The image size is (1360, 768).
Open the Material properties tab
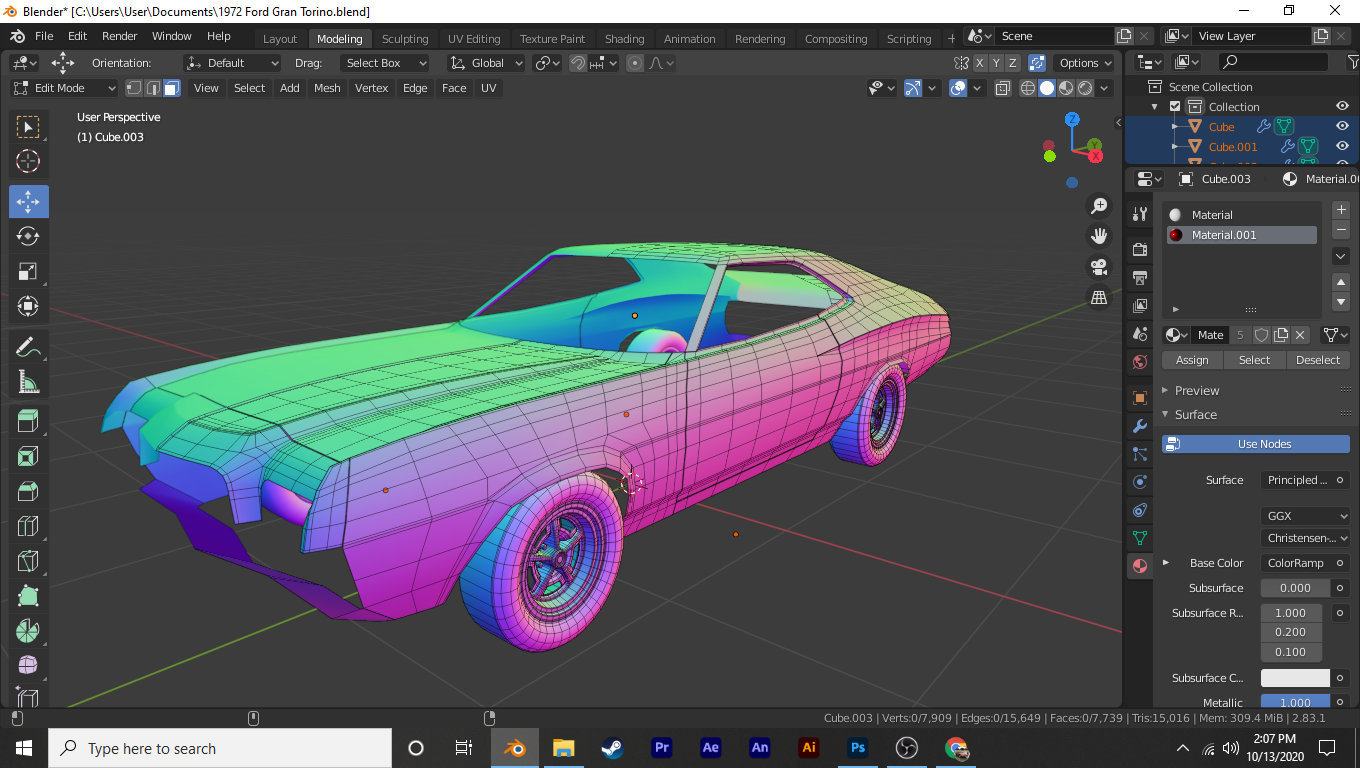[x=1139, y=566]
